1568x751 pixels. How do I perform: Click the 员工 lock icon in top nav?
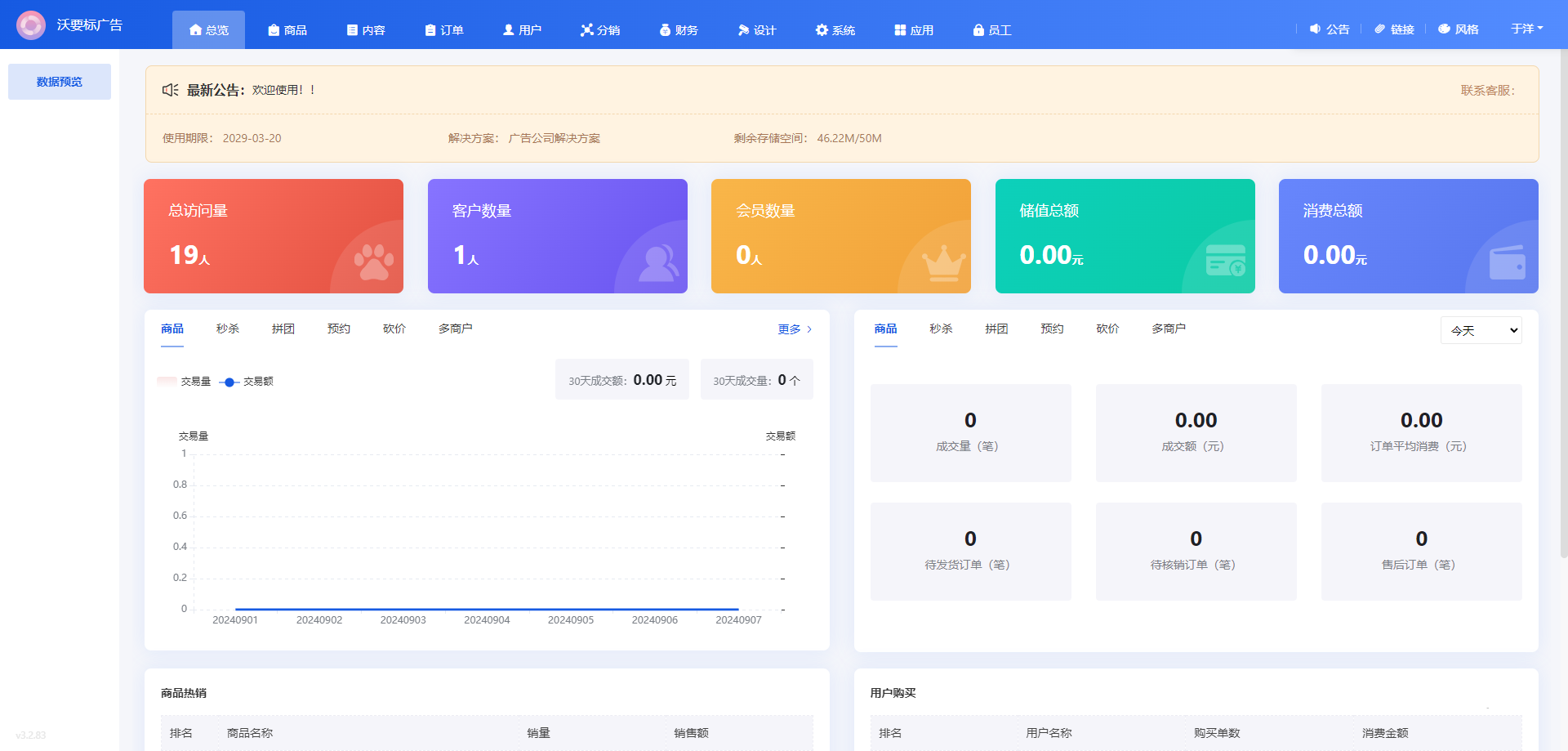(978, 30)
